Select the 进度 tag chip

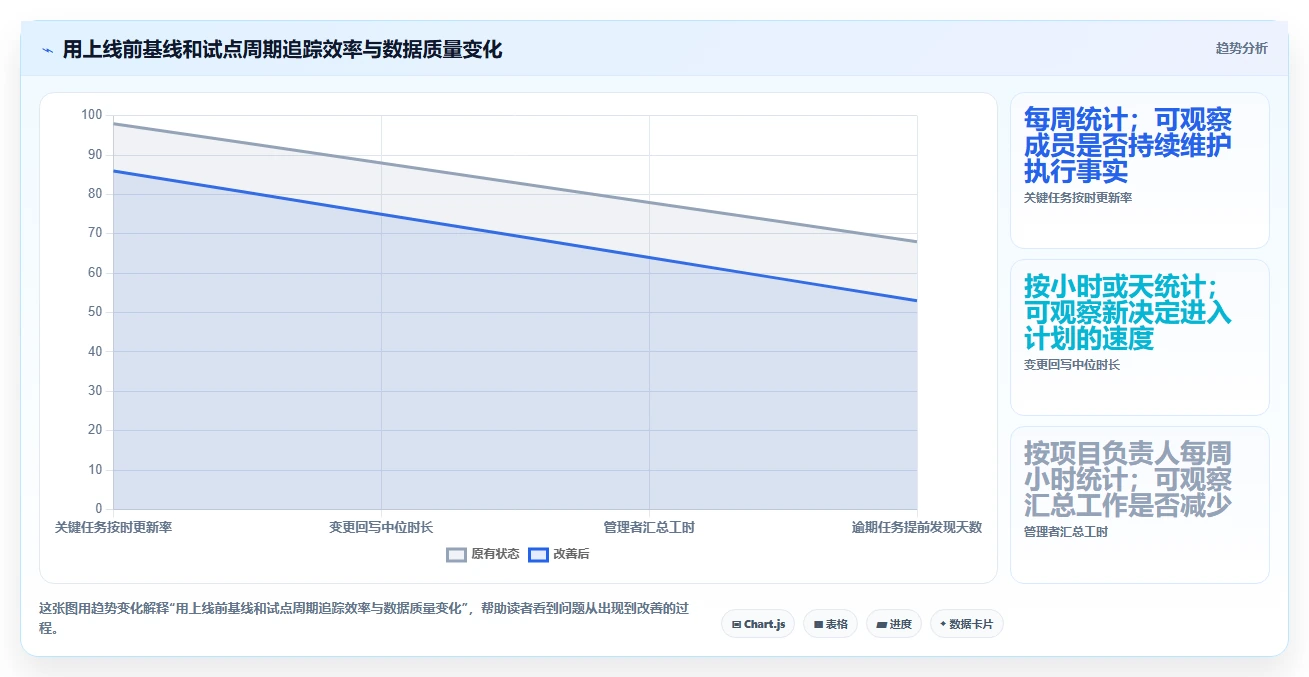894,624
